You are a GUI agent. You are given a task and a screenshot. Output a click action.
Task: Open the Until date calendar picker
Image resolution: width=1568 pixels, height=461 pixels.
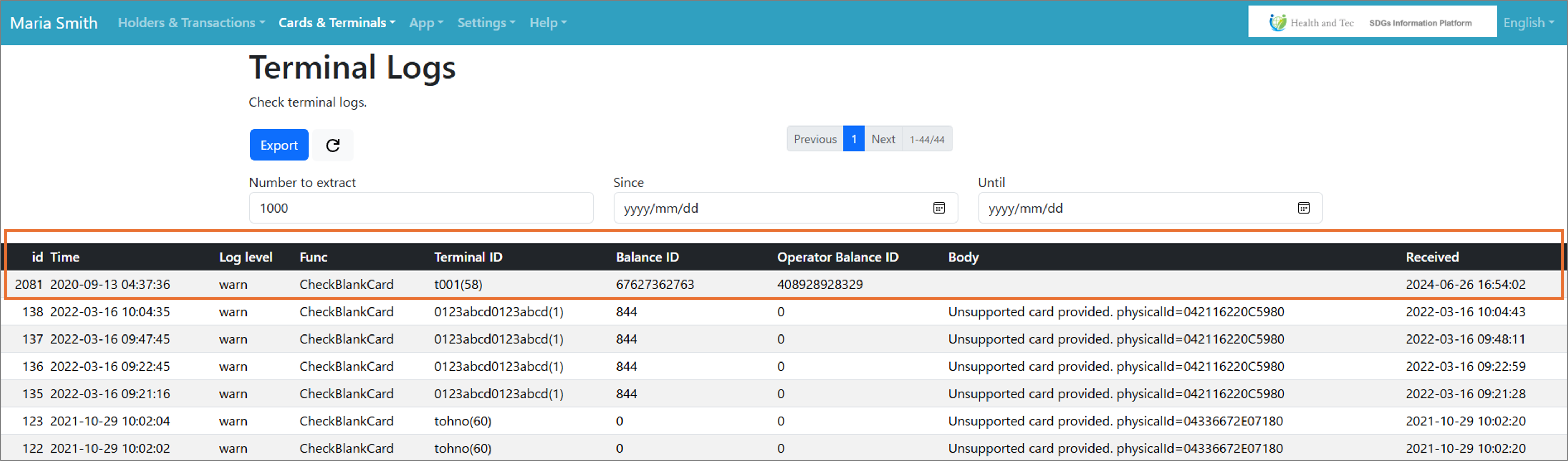[x=1303, y=208]
